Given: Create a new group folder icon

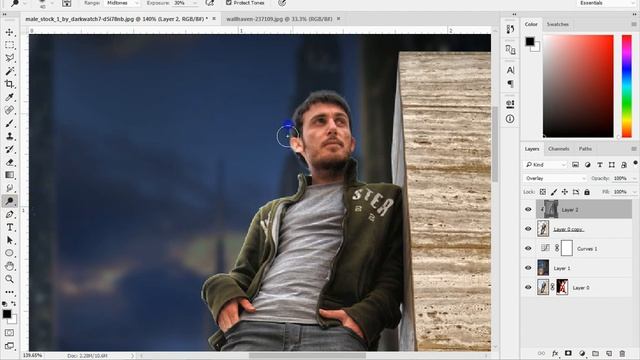Looking at the screenshot, I should click(x=596, y=353).
